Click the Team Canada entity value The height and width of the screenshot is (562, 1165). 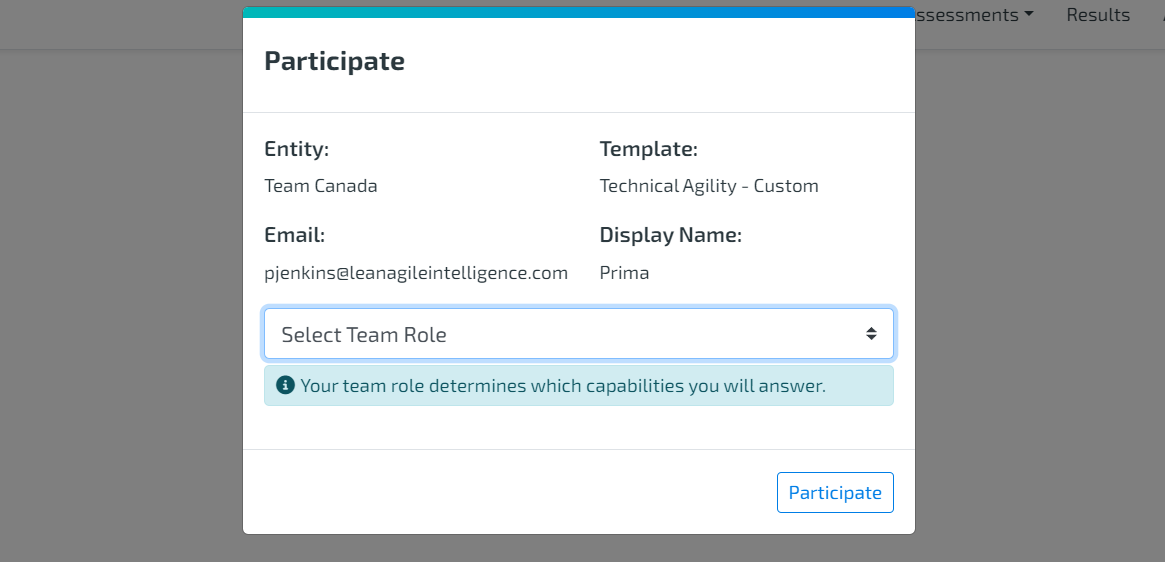click(321, 186)
